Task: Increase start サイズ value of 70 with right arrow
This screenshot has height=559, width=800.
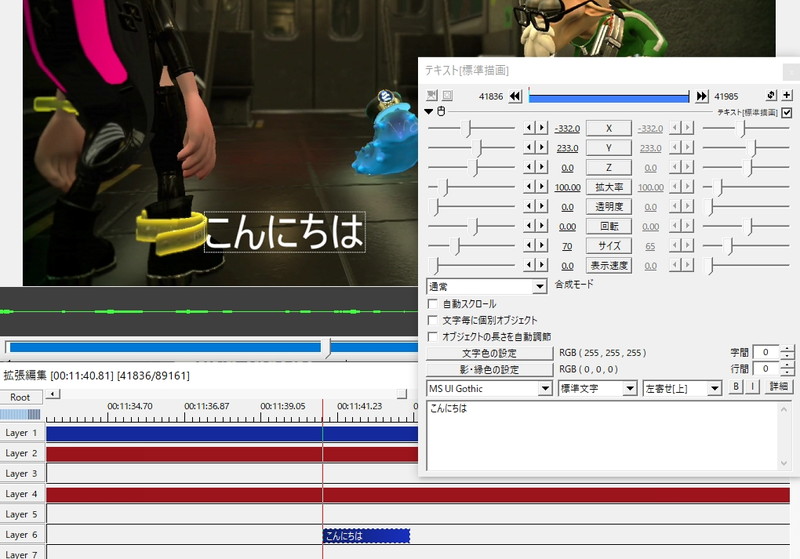Action: [x=542, y=245]
